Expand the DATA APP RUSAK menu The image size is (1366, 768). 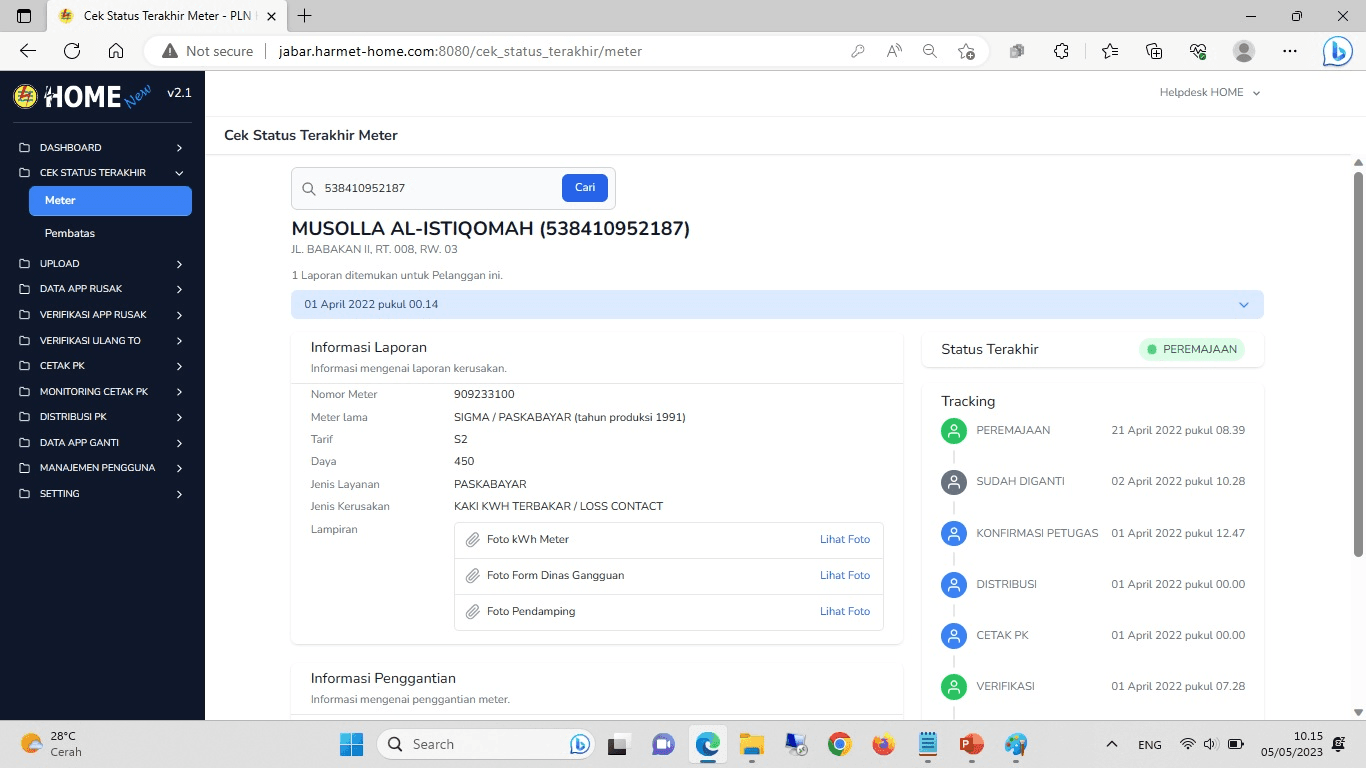102,289
